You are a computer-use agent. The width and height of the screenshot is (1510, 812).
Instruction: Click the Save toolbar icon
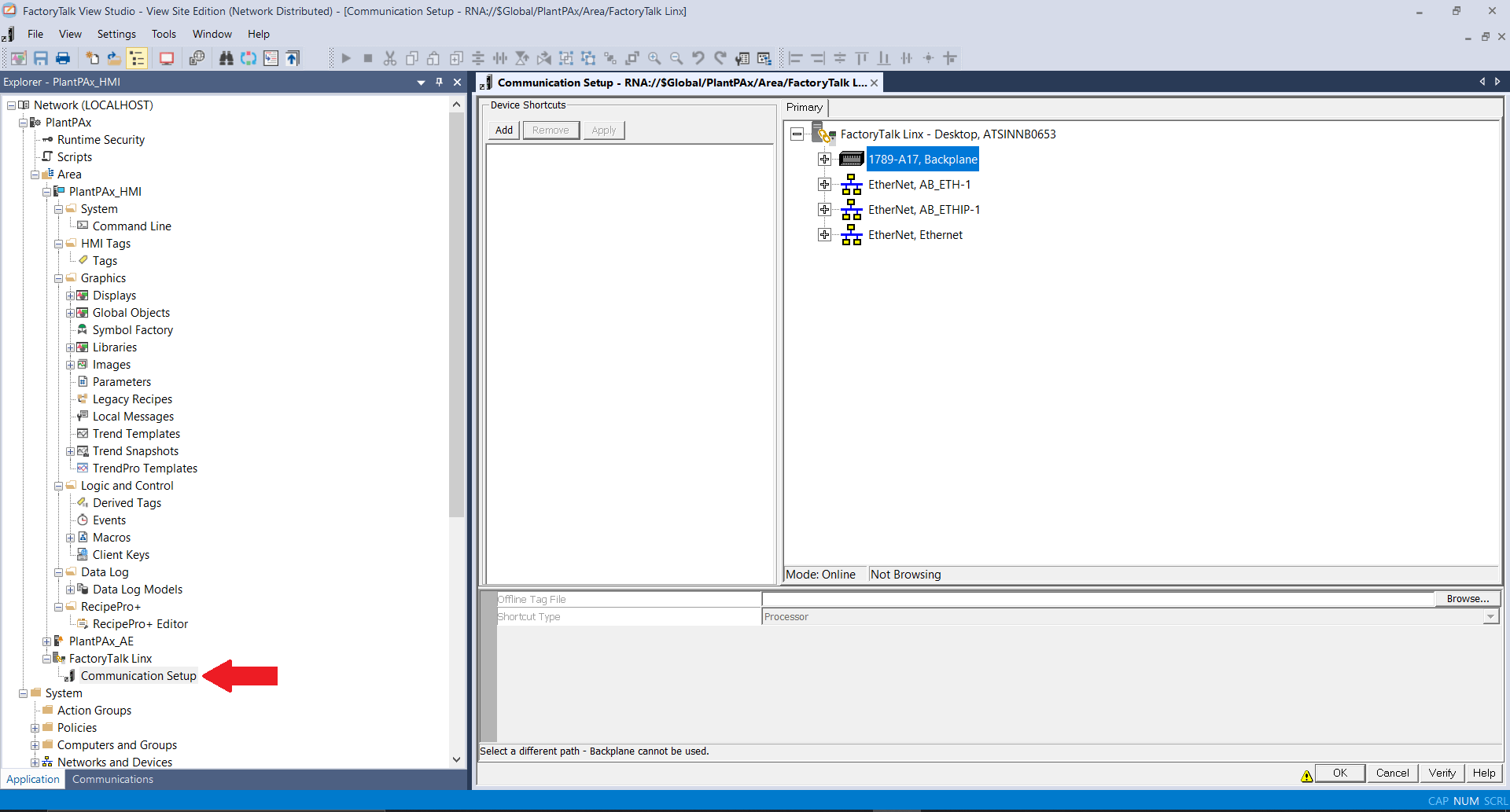pyautogui.click(x=41, y=58)
